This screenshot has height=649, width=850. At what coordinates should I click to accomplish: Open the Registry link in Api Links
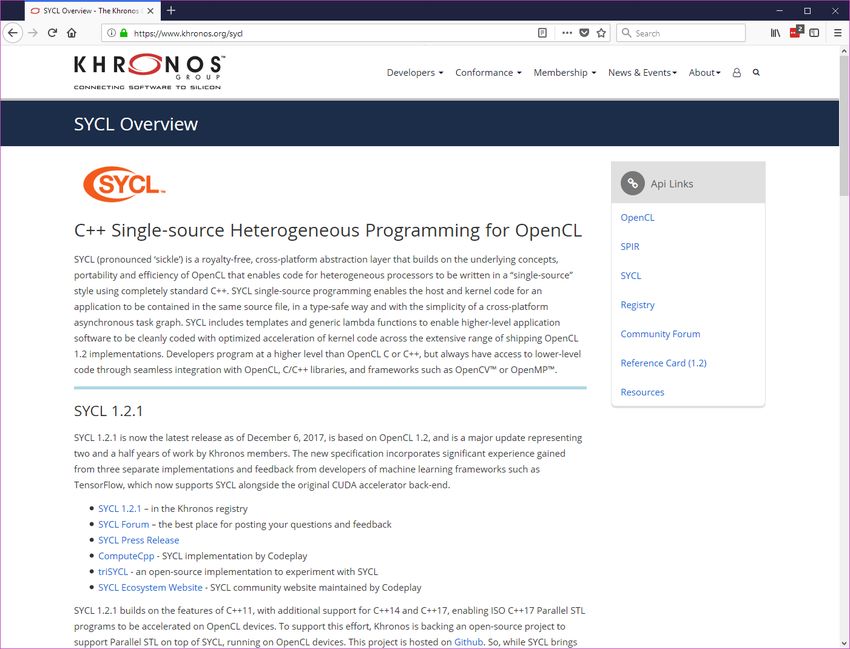pos(638,305)
